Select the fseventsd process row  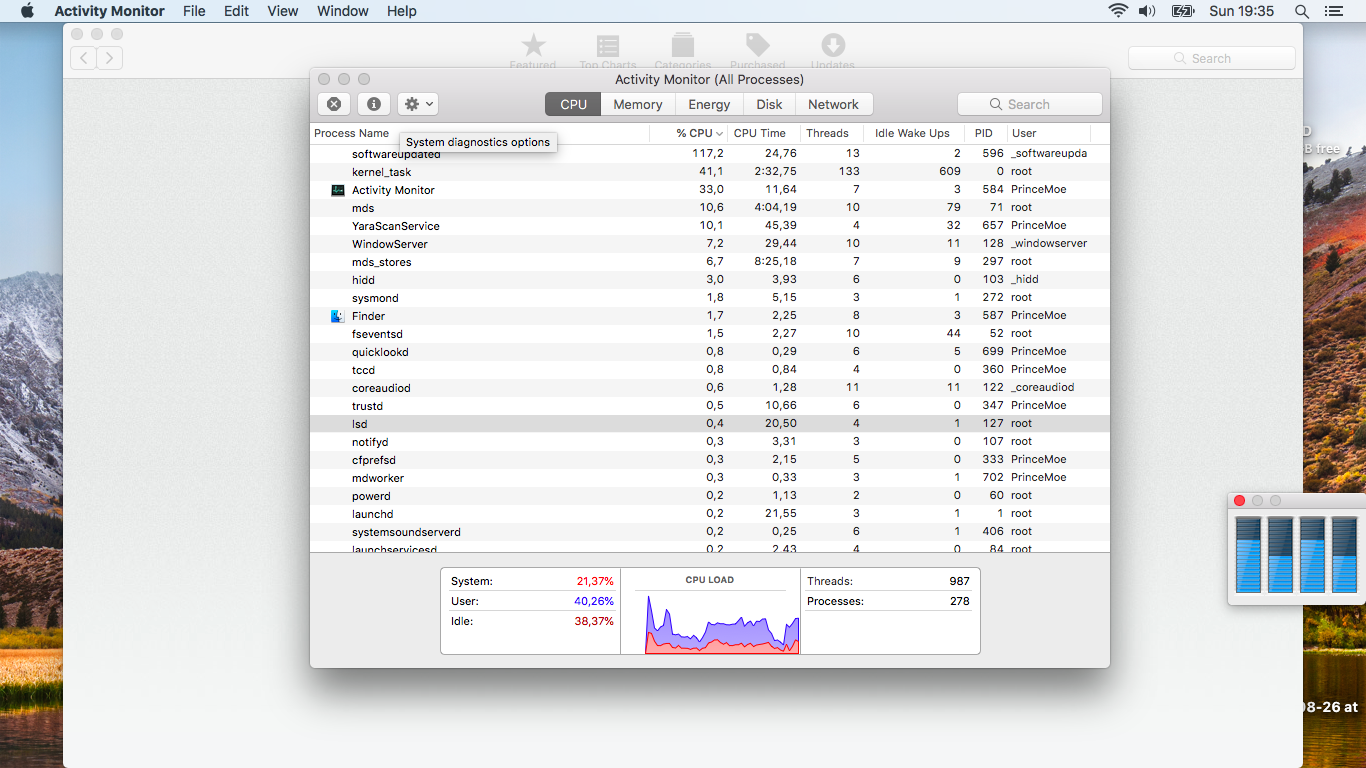coord(710,334)
